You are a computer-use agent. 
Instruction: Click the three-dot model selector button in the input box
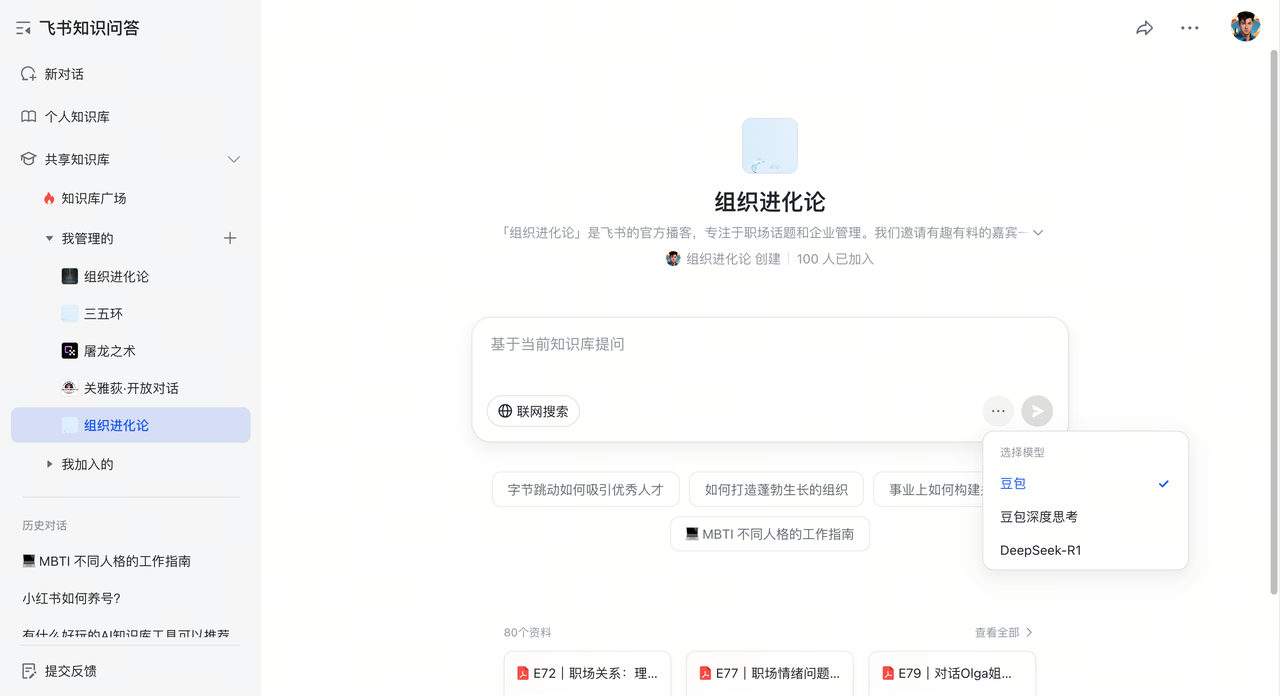click(x=998, y=411)
